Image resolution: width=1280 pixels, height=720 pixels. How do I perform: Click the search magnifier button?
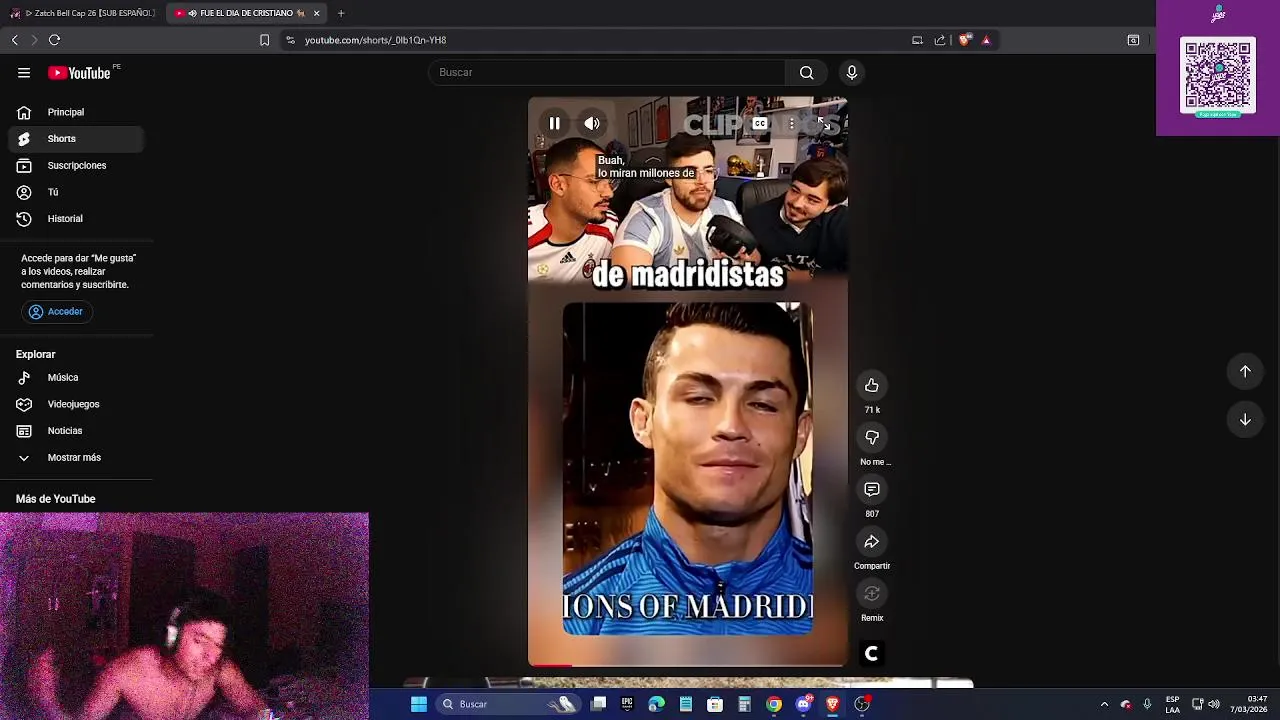(x=806, y=73)
